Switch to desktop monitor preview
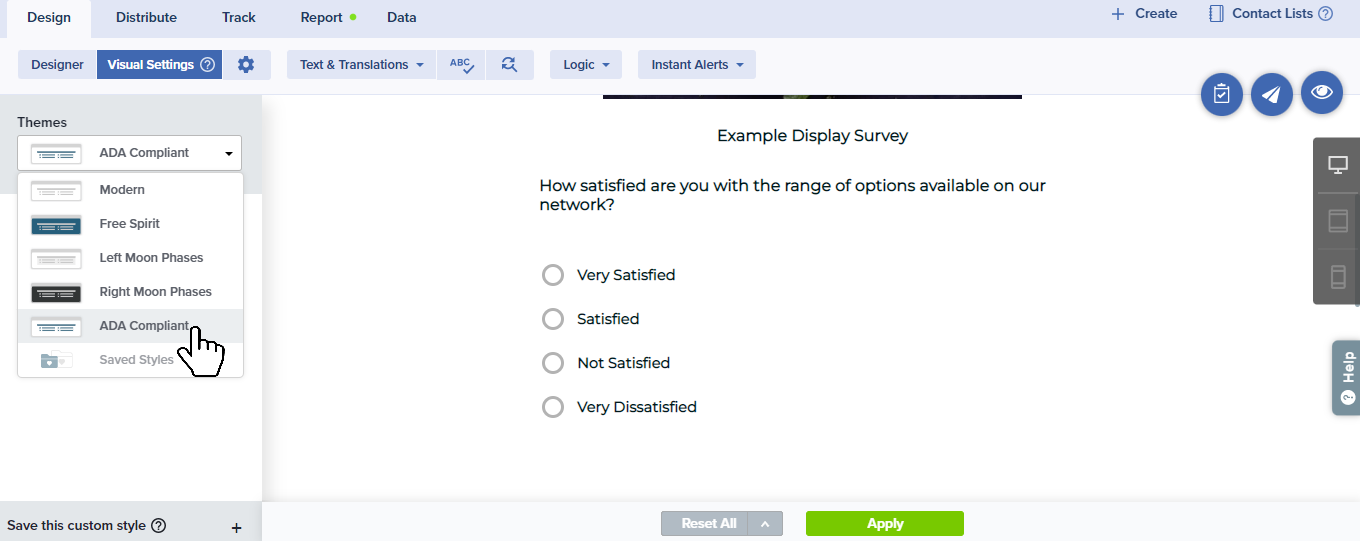The width and height of the screenshot is (1360, 541). tap(1337, 165)
